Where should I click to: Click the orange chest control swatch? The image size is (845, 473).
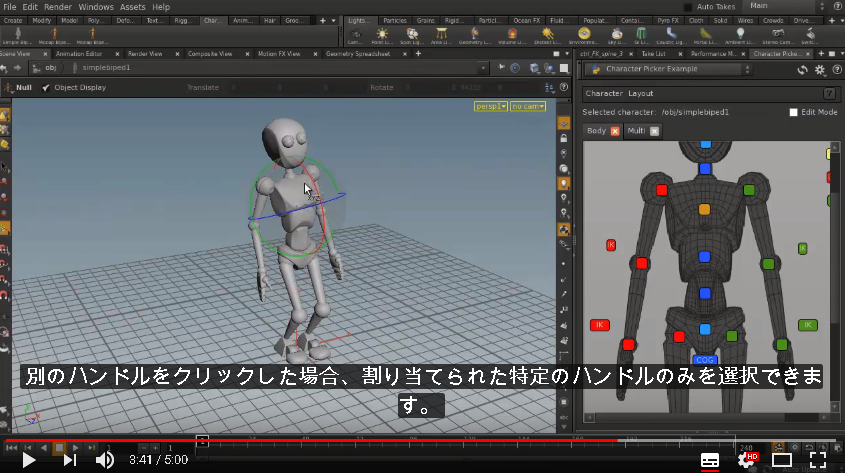click(704, 210)
